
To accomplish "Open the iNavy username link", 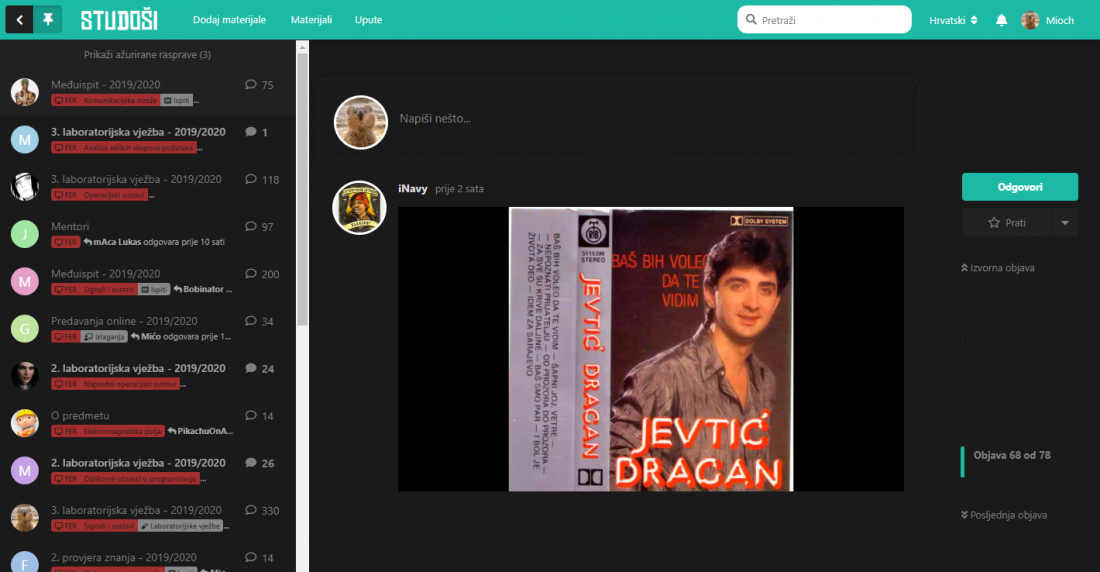I will point(412,188).
